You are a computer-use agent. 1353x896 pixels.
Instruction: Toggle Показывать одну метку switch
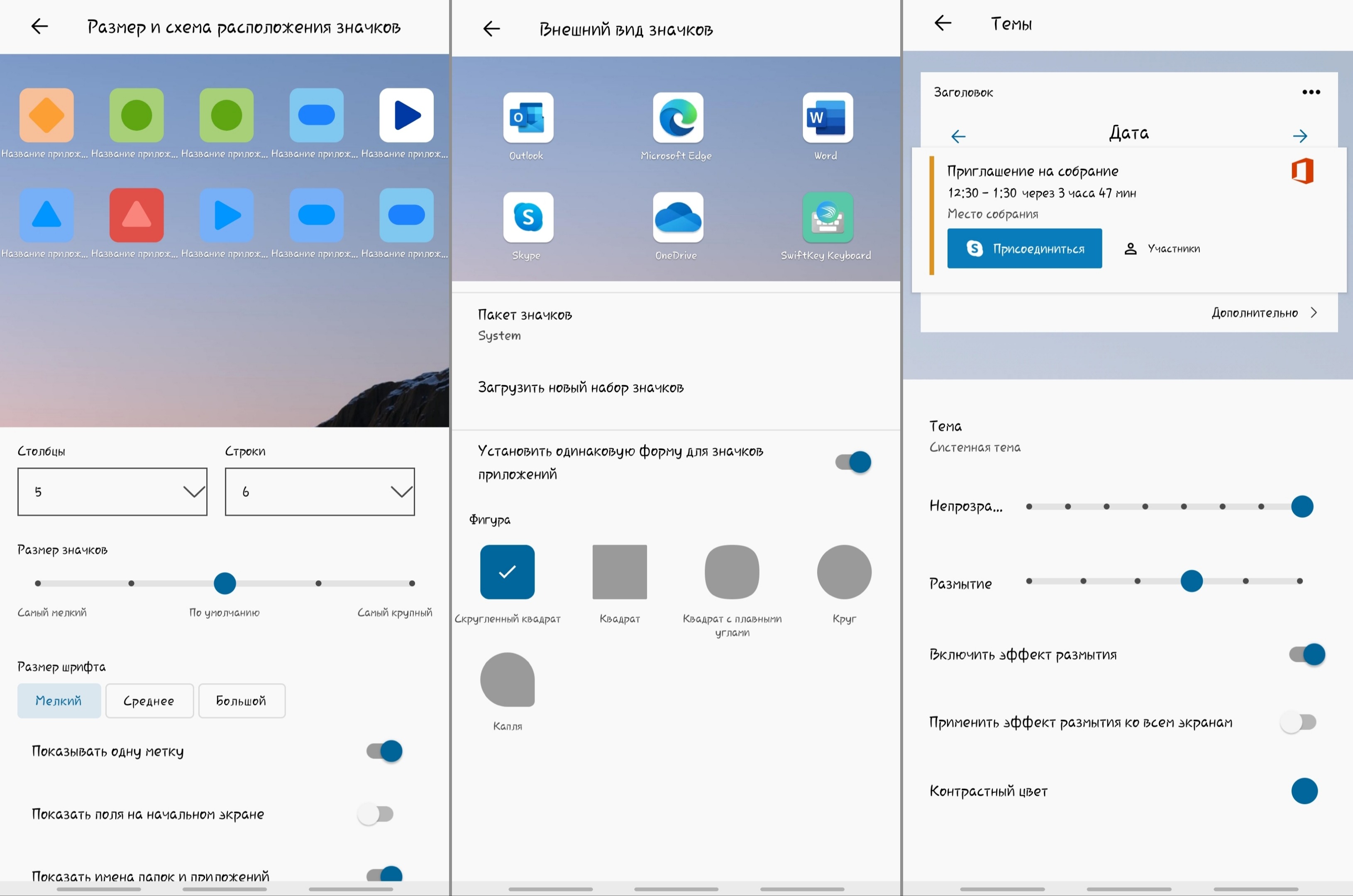(385, 751)
